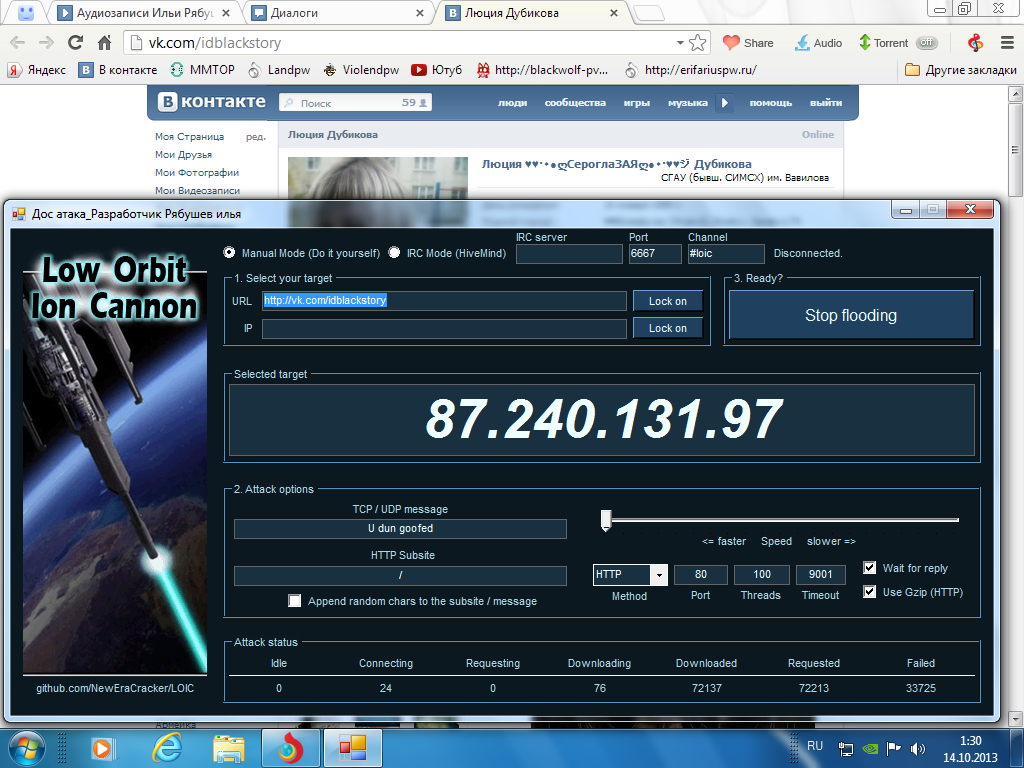Open the Audio download extension
The height and width of the screenshot is (768, 1024).
pos(818,43)
